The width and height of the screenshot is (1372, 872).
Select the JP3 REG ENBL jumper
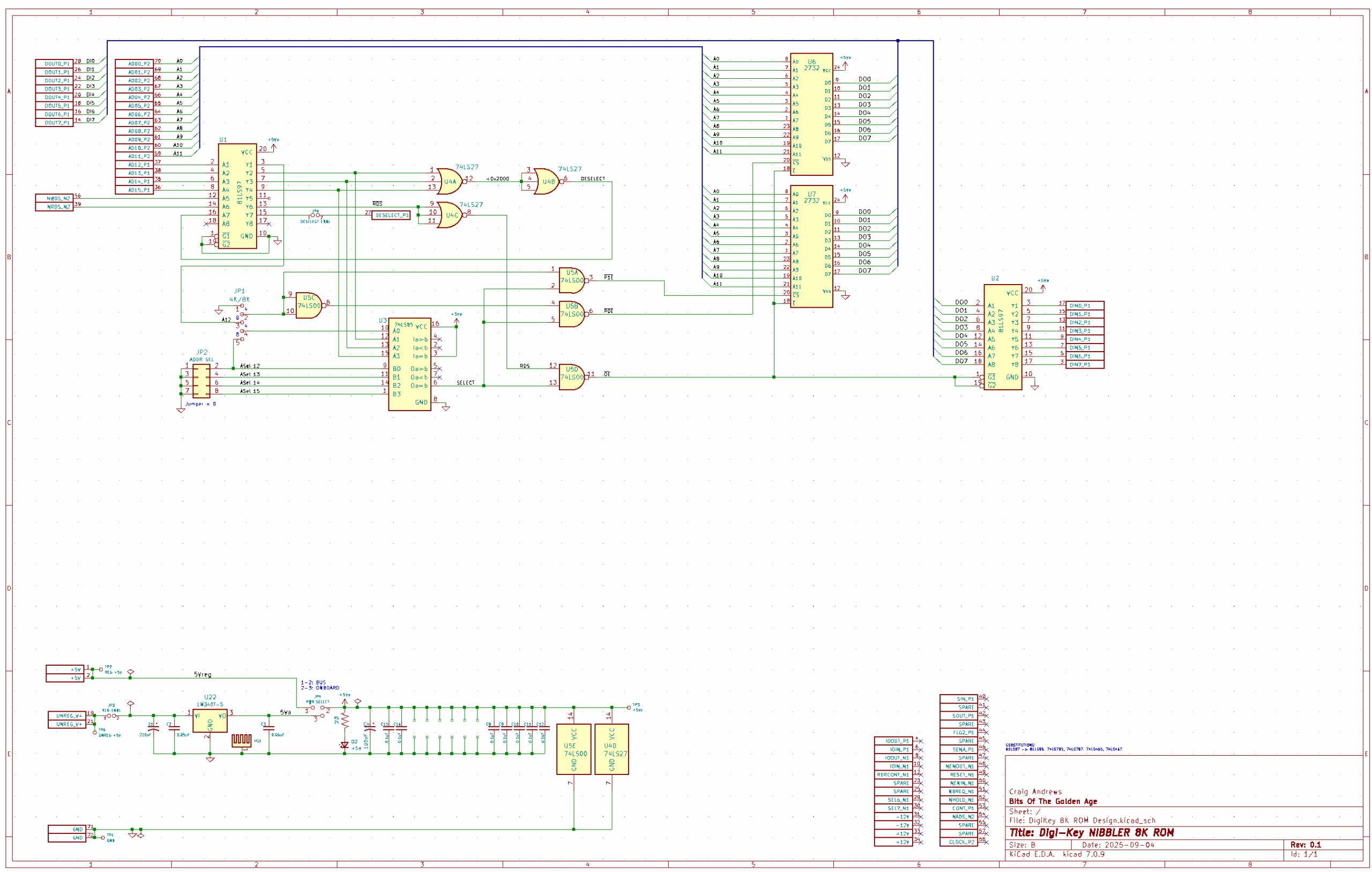pyautogui.click(x=110, y=716)
